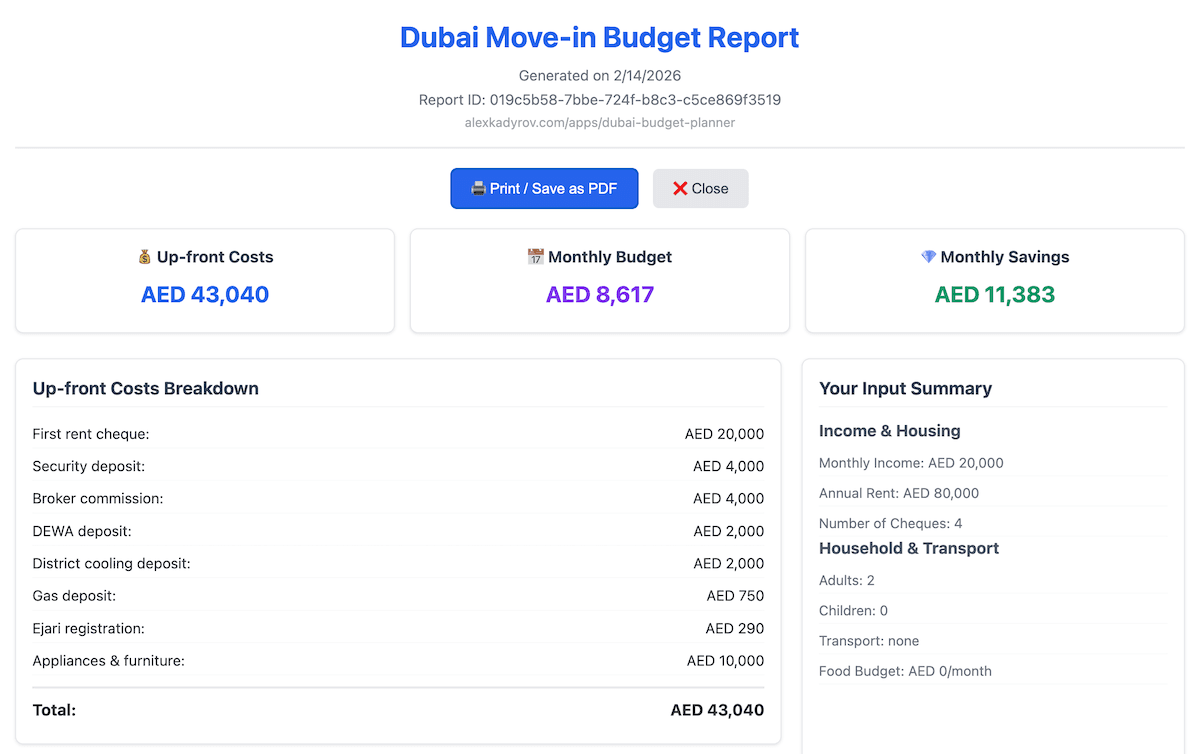Click the diamond icon beside Monthly Savings
The width and height of the screenshot is (1200, 754).
click(x=929, y=257)
